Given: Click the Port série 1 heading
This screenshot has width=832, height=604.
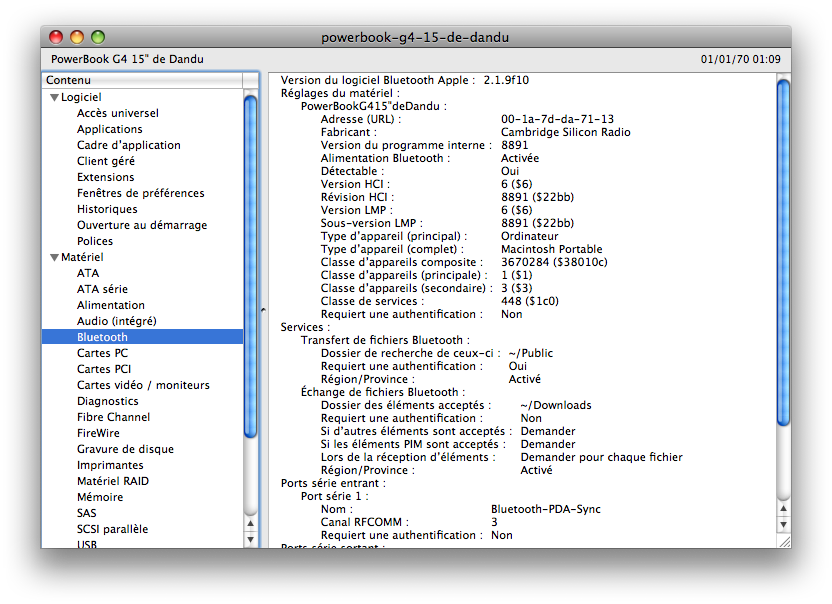Looking at the screenshot, I should pos(334,496).
